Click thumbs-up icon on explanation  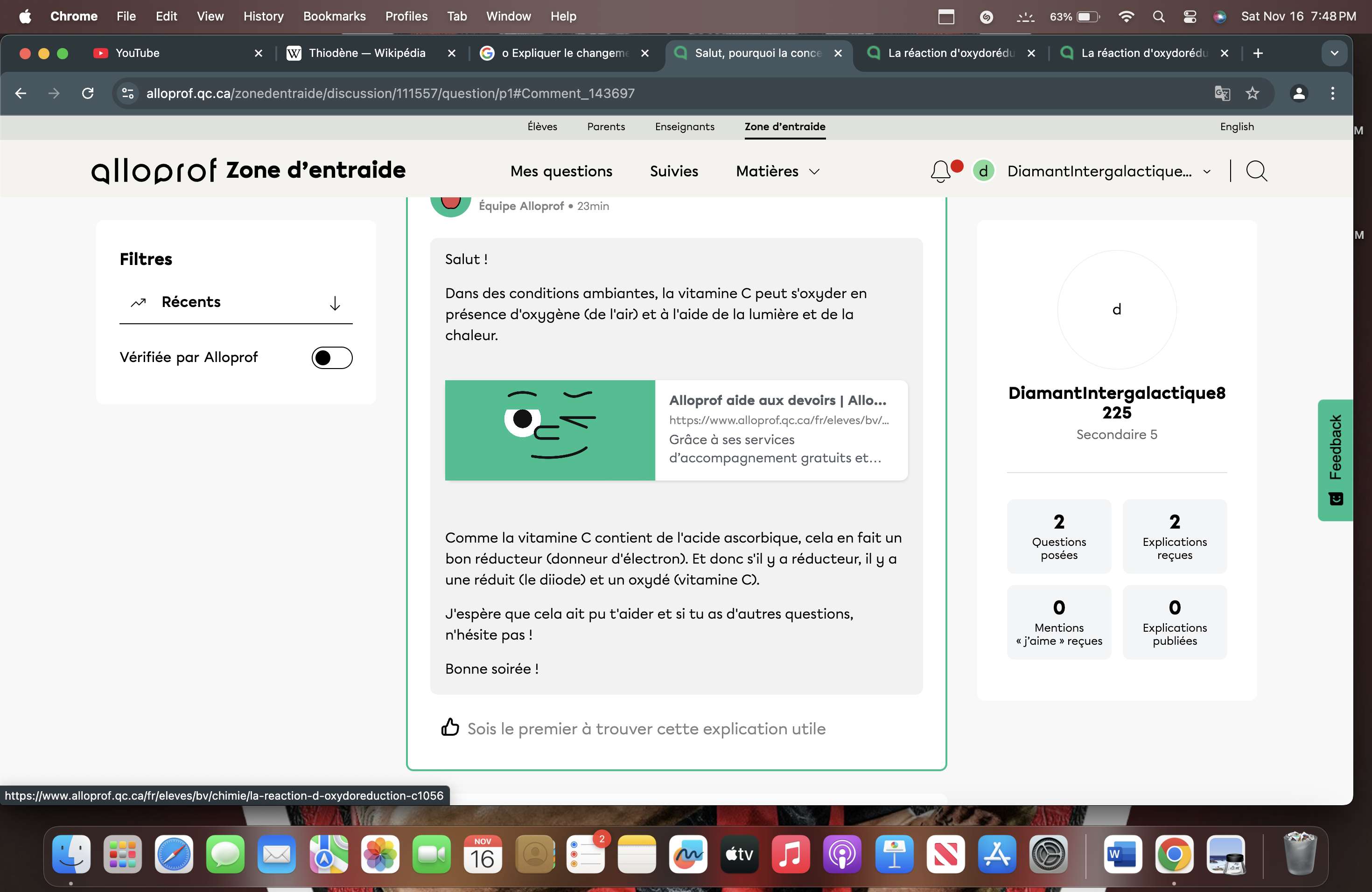click(450, 728)
